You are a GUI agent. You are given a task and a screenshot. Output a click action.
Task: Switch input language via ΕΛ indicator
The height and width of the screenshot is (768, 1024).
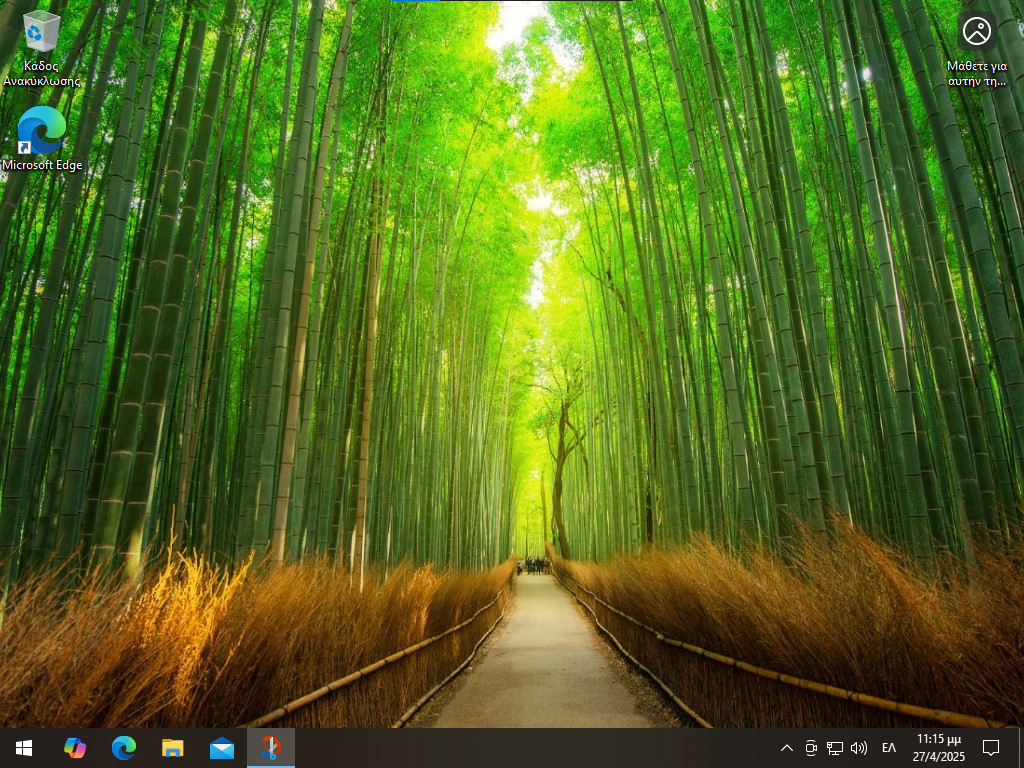click(889, 748)
